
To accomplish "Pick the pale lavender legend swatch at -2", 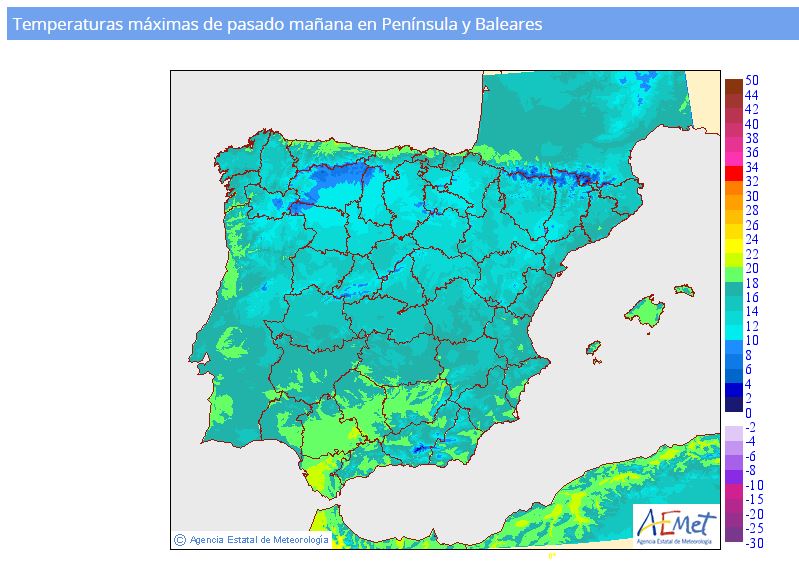I will pos(733,432).
